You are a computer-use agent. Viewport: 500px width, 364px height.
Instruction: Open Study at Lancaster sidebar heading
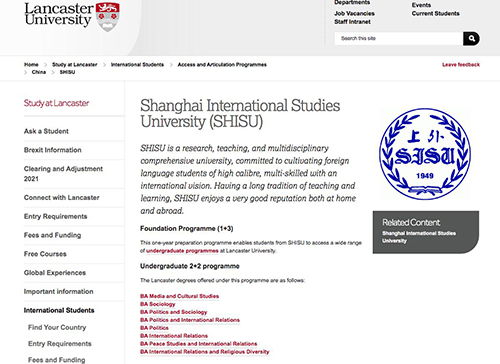point(56,103)
